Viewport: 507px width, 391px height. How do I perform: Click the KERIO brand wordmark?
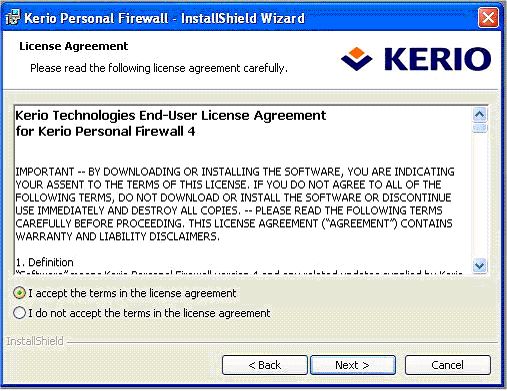click(x=437, y=59)
